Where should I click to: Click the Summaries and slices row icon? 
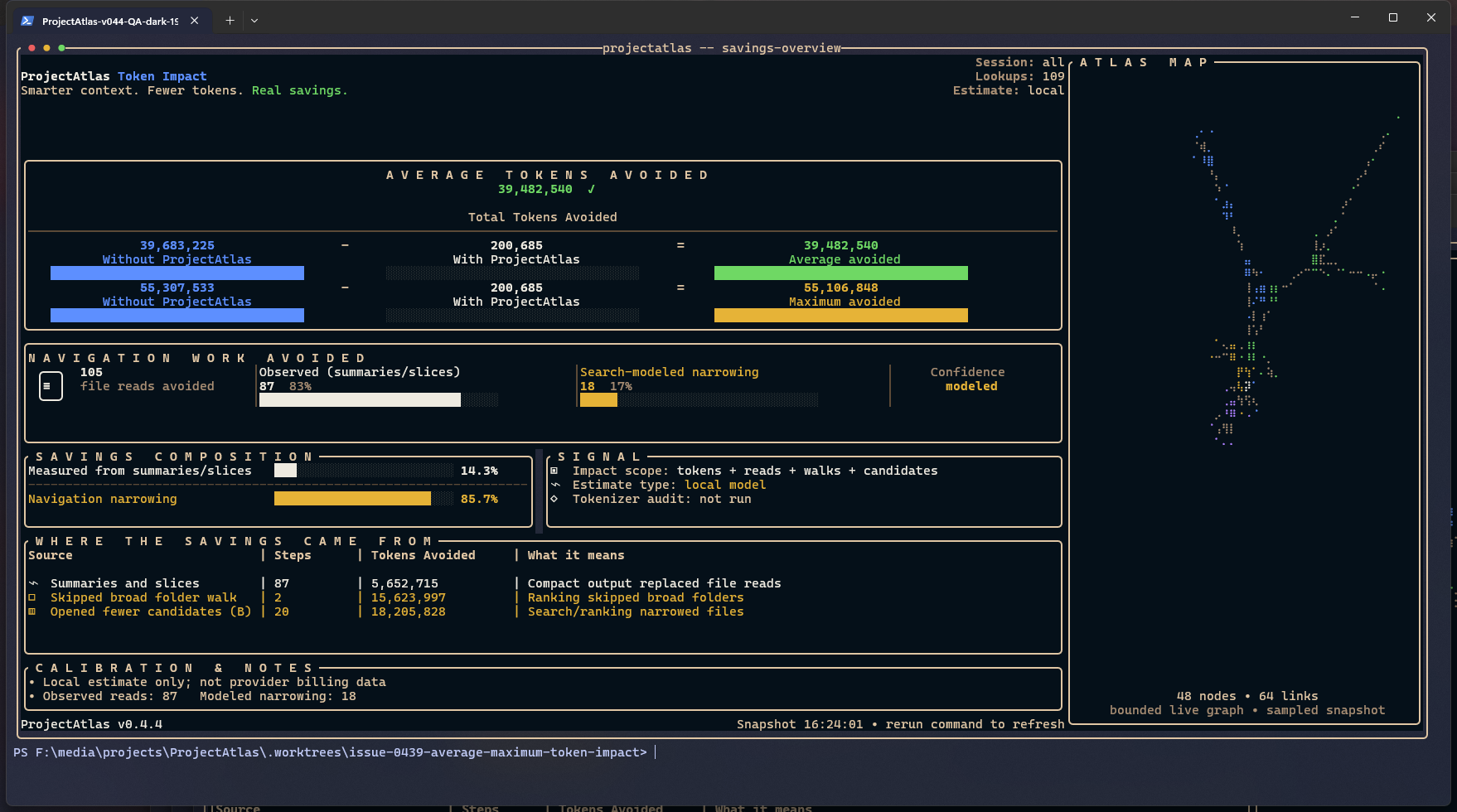coord(33,583)
